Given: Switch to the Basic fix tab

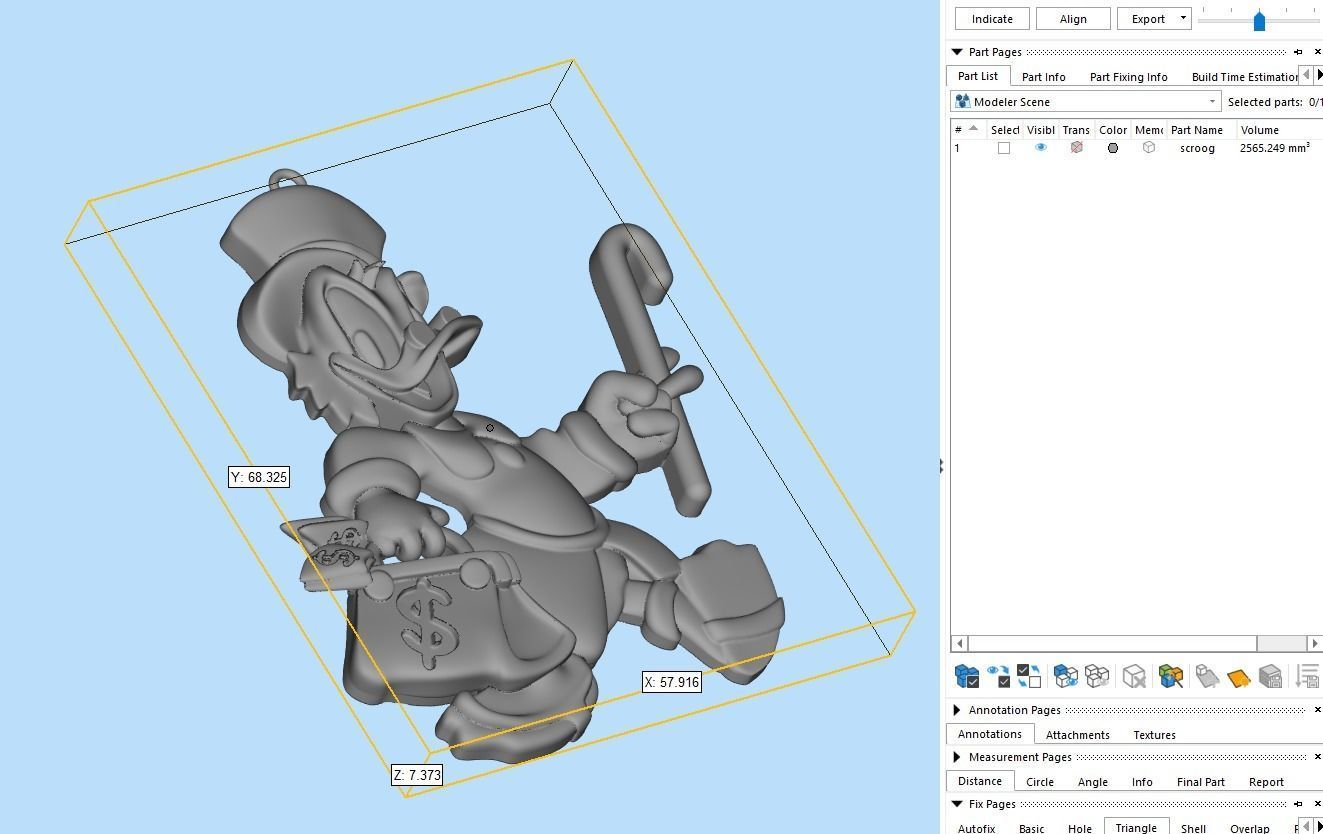Looking at the screenshot, I should click(x=1031, y=828).
